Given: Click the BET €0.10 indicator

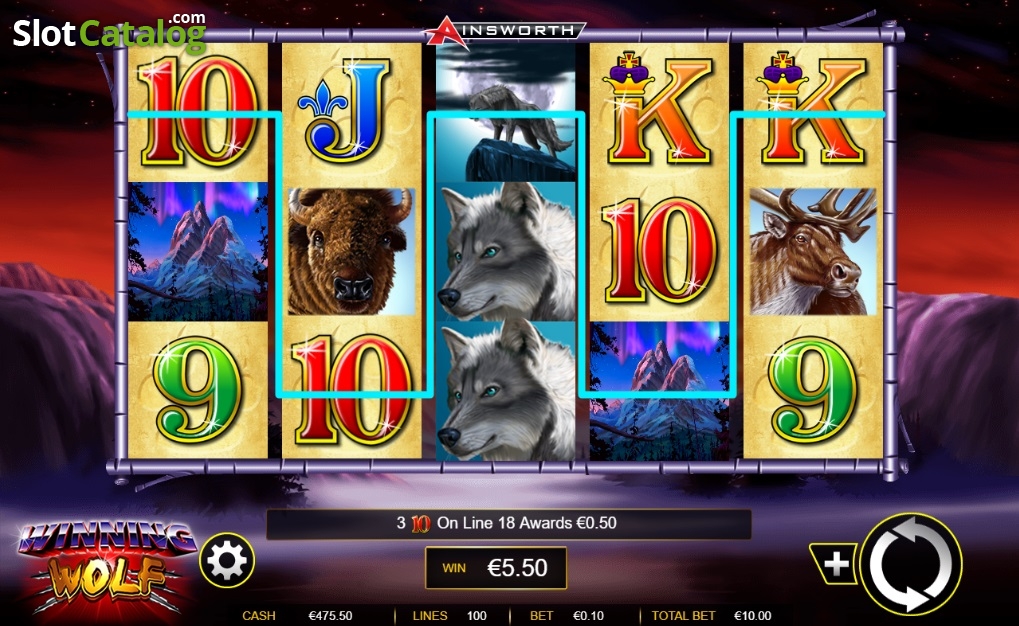Looking at the screenshot, I should (567, 616).
